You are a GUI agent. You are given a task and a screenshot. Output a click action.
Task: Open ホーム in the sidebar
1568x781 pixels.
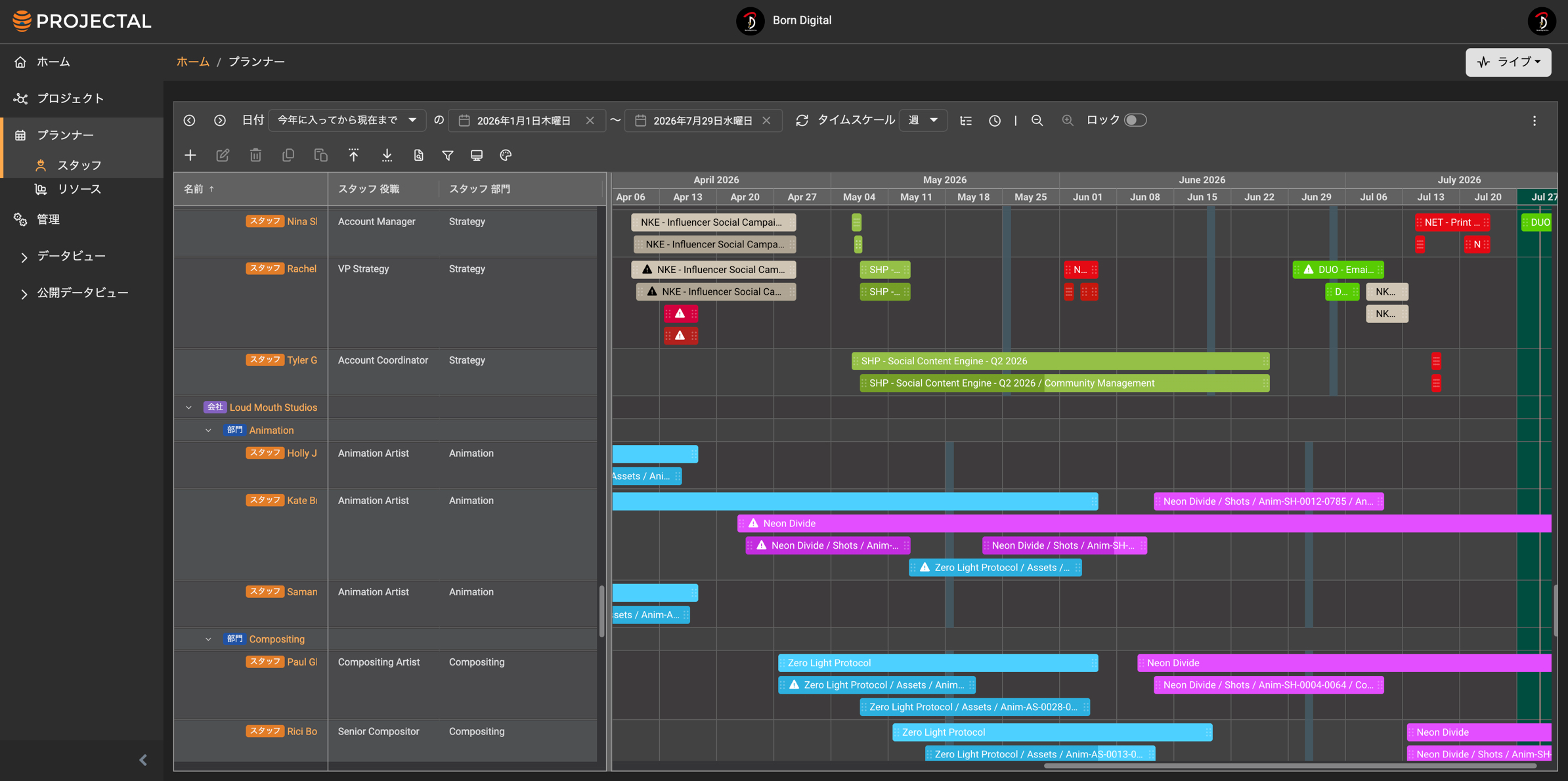53,62
